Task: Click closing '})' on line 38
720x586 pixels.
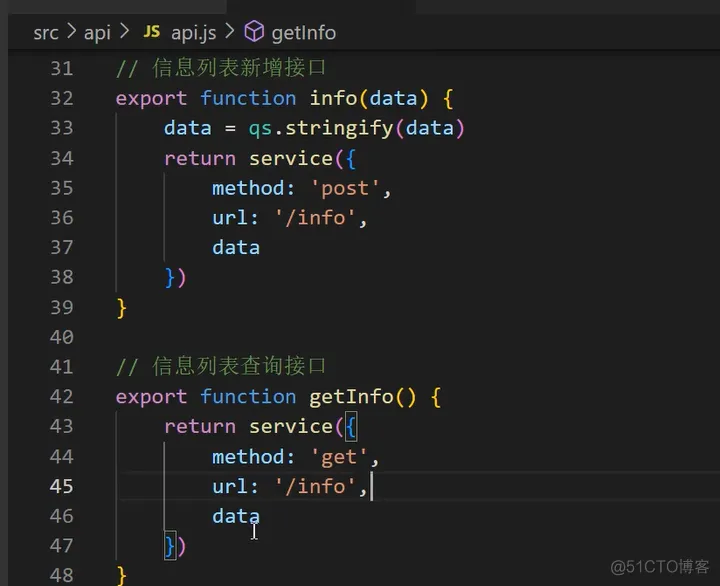Action: (175, 277)
